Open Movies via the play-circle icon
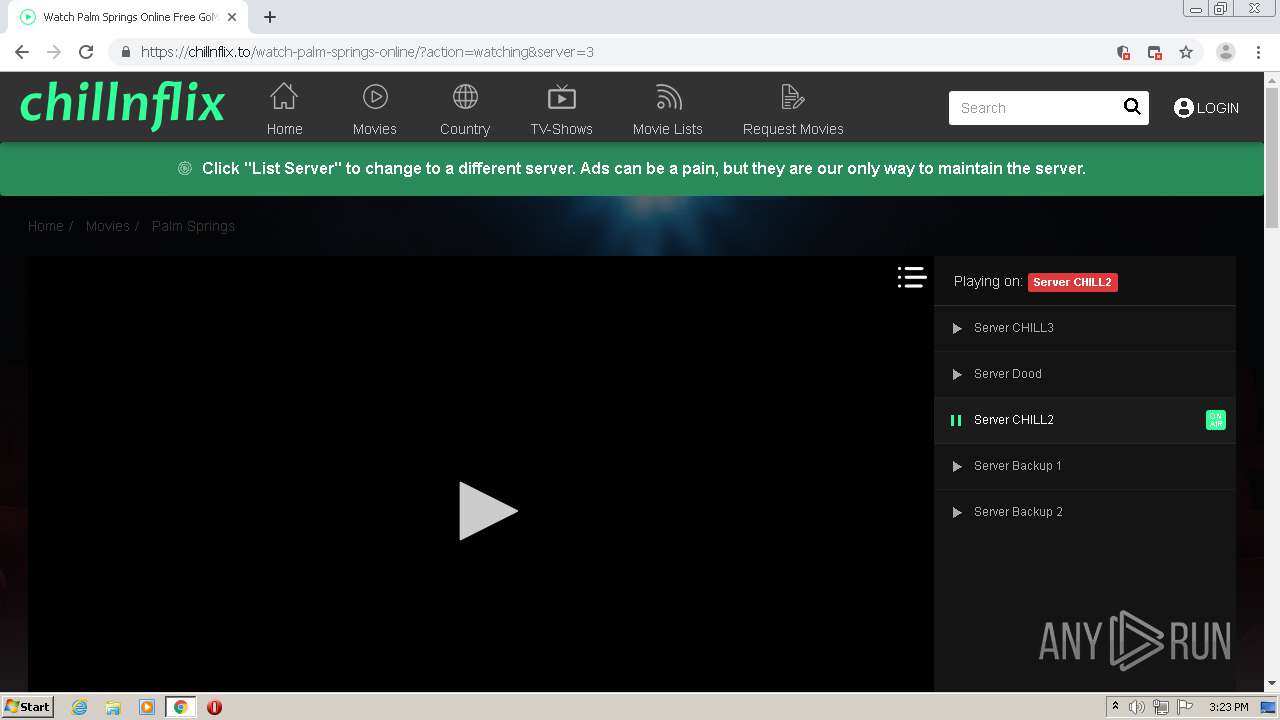The image size is (1280, 720). point(375,96)
